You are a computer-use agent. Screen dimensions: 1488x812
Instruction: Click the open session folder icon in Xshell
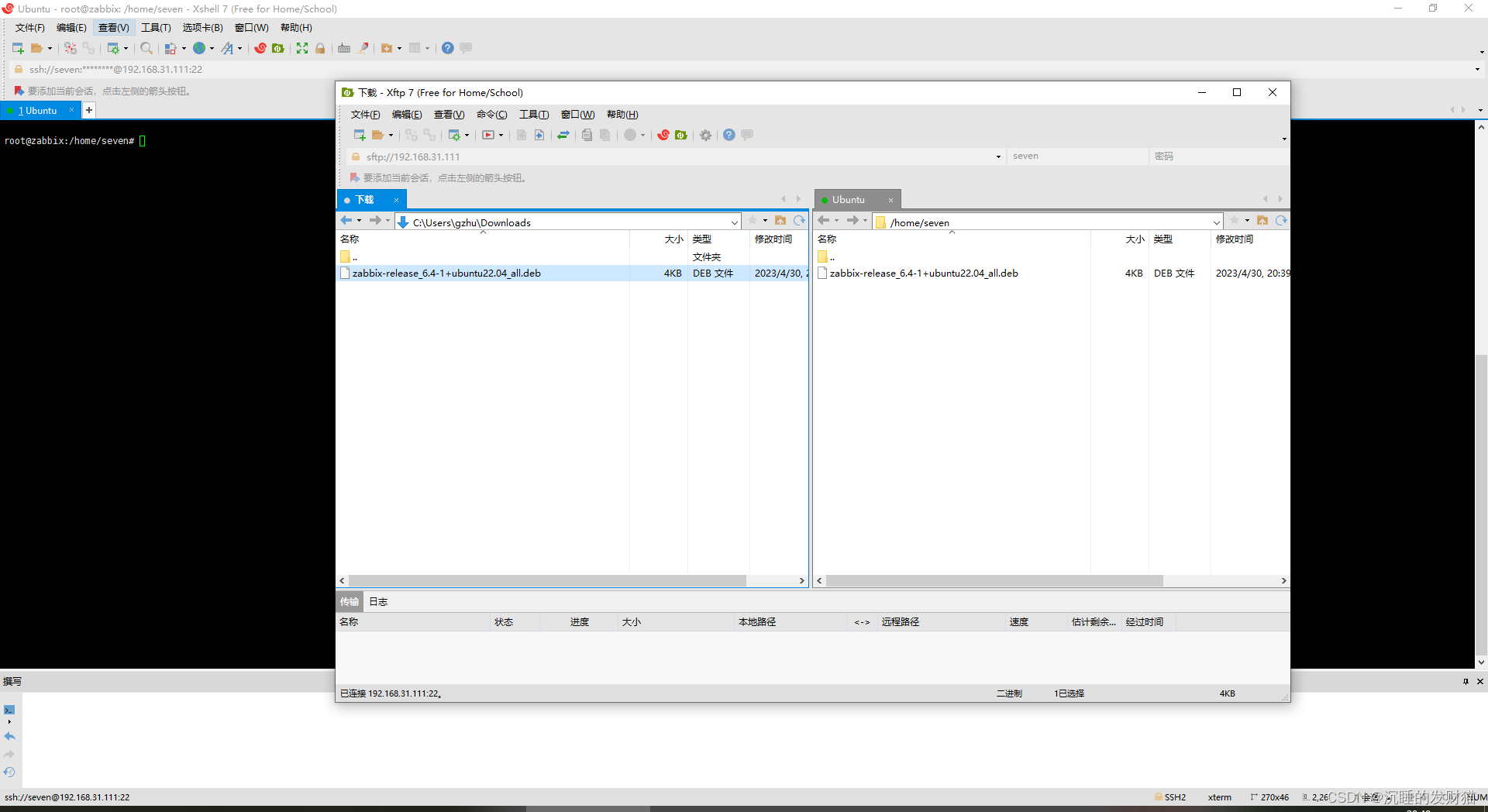(36, 48)
